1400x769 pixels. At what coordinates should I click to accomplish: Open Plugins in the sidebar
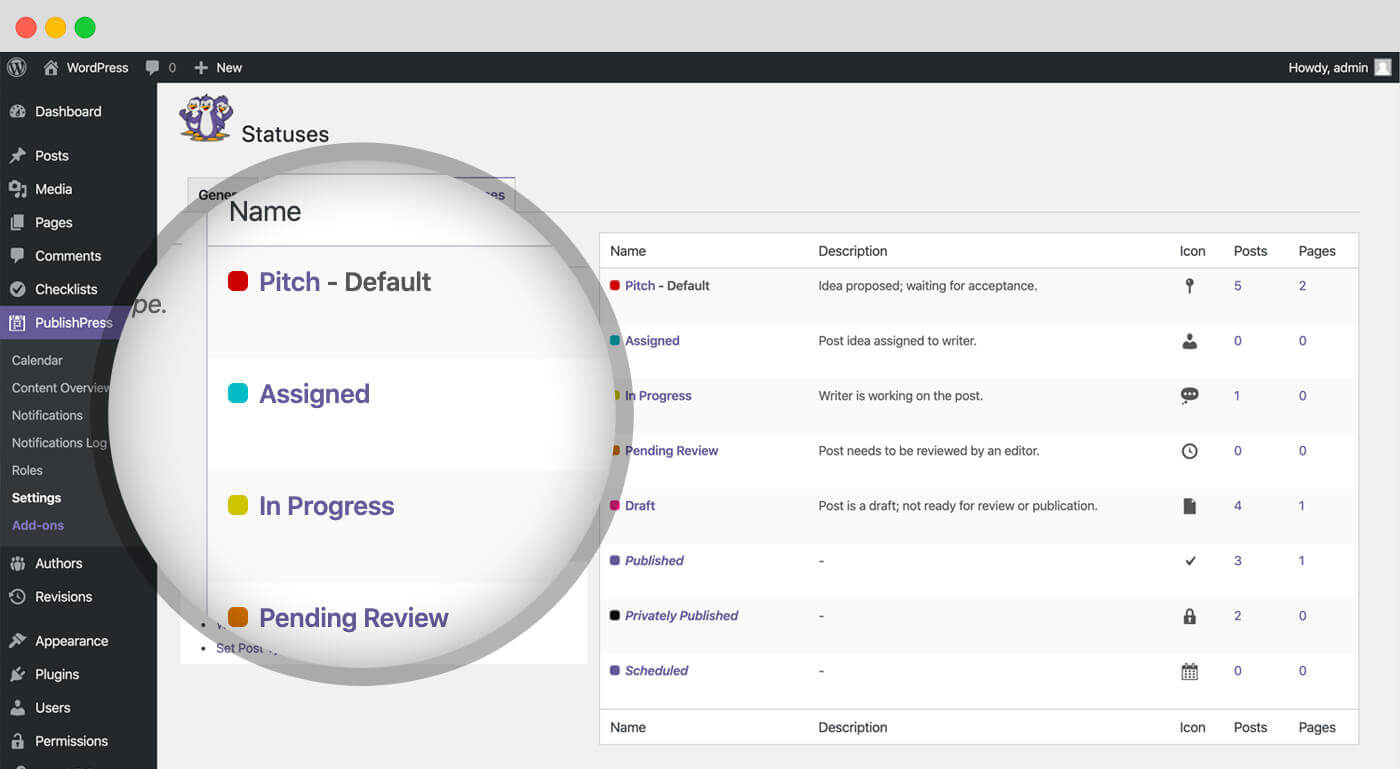(x=57, y=674)
